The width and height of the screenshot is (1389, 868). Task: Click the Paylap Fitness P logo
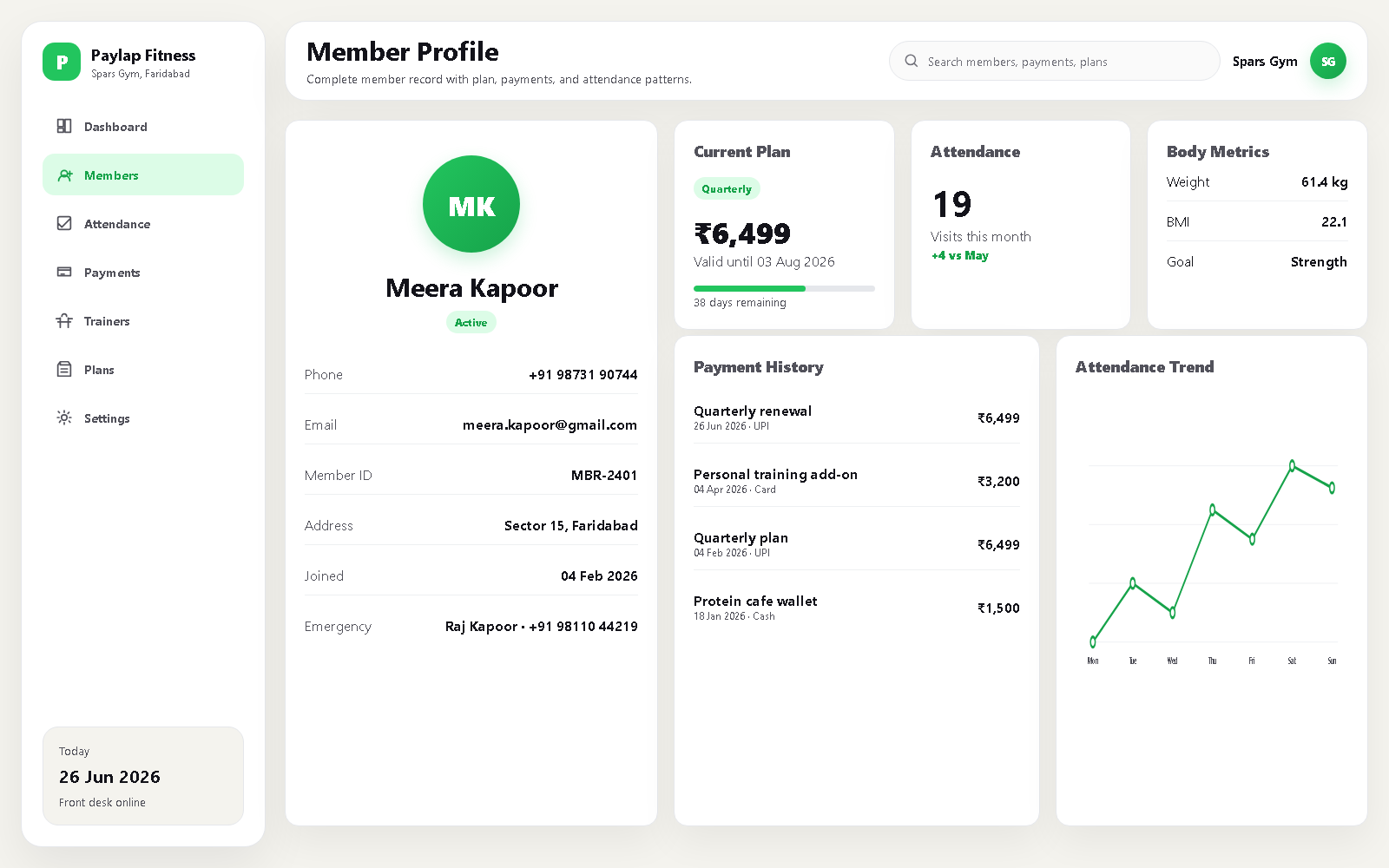pyautogui.click(x=62, y=62)
